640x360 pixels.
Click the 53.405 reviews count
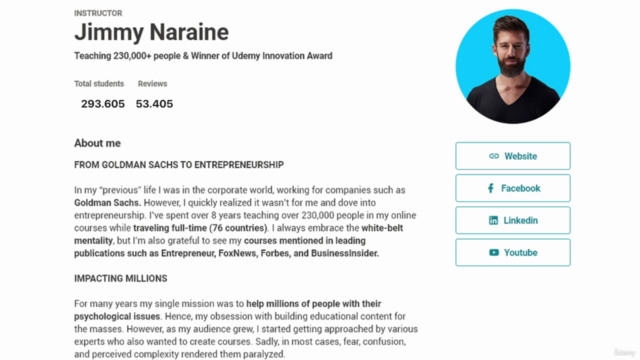(154, 104)
